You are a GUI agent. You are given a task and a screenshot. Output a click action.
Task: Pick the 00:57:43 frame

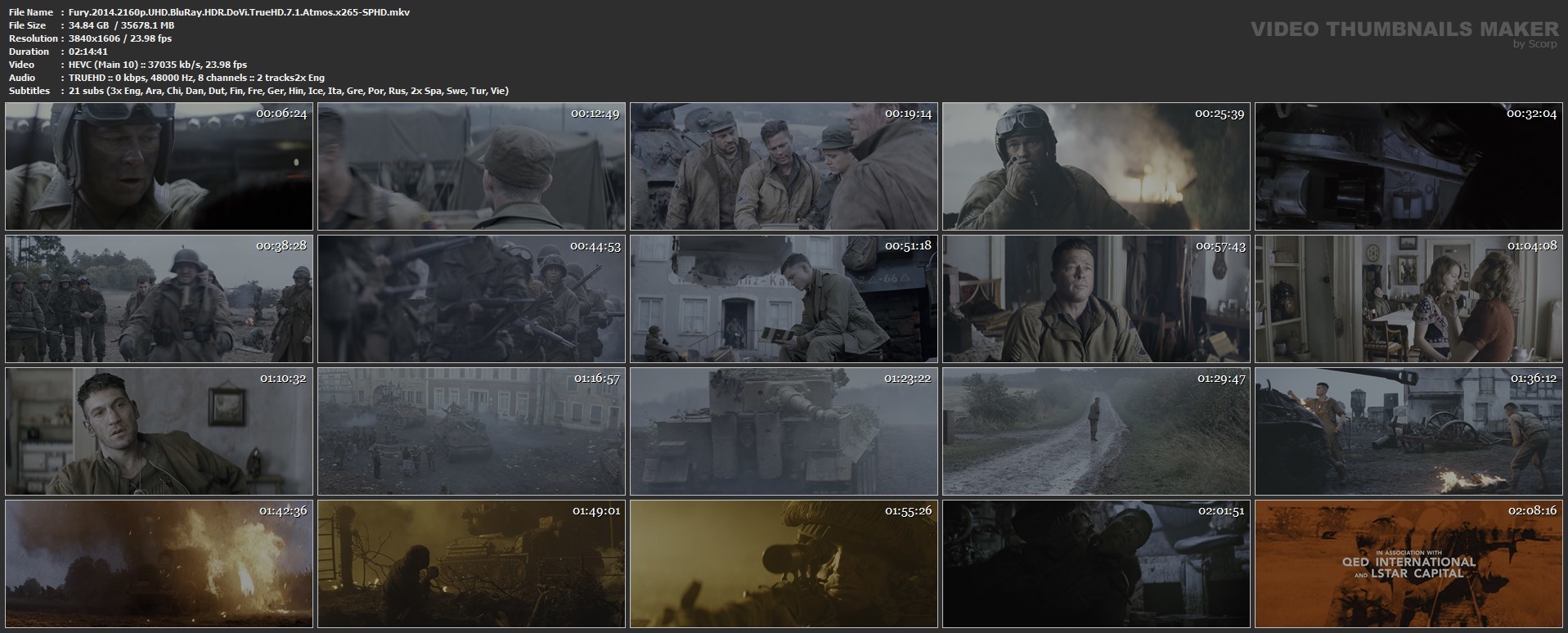click(x=1096, y=299)
